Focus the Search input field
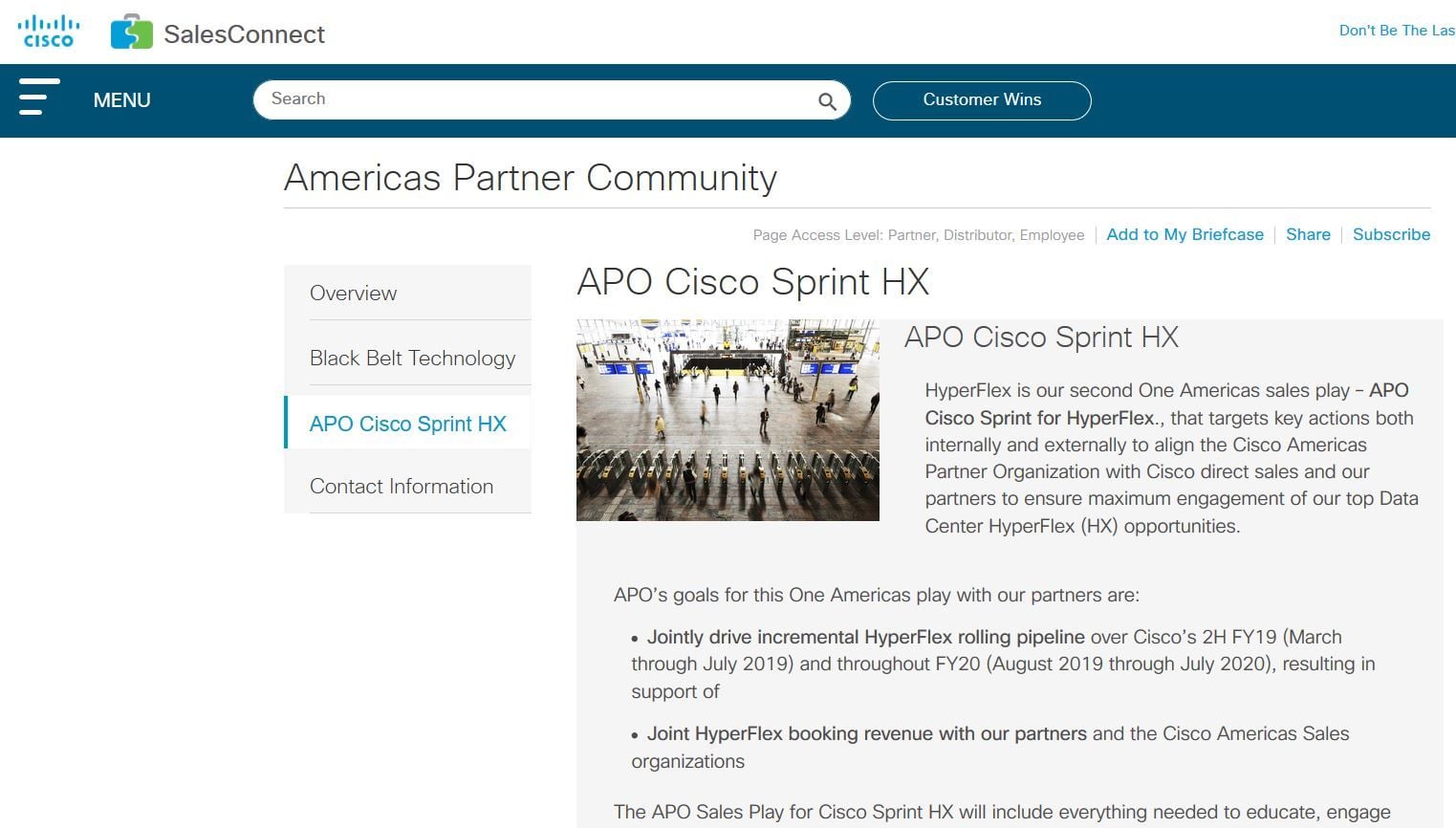The height and width of the screenshot is (828, 1456). pyautogui.click(x=552, y=99)
